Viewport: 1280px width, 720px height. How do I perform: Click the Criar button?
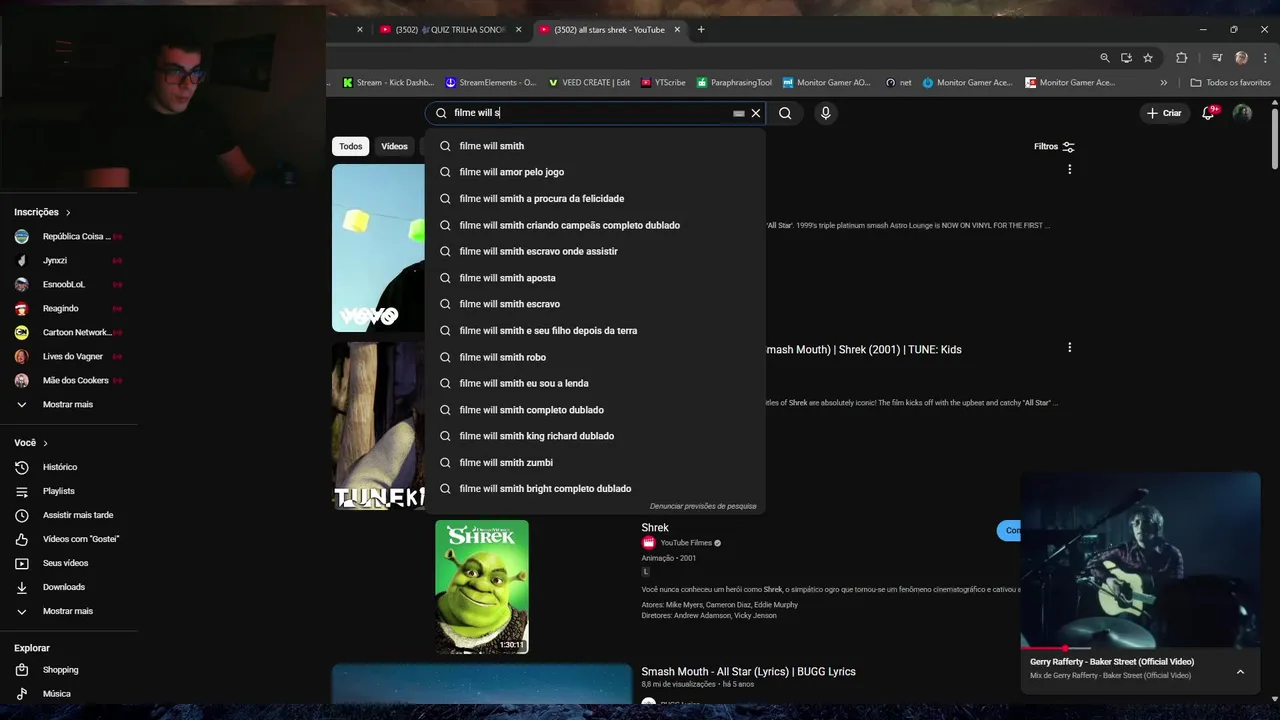click(1164, 113)
